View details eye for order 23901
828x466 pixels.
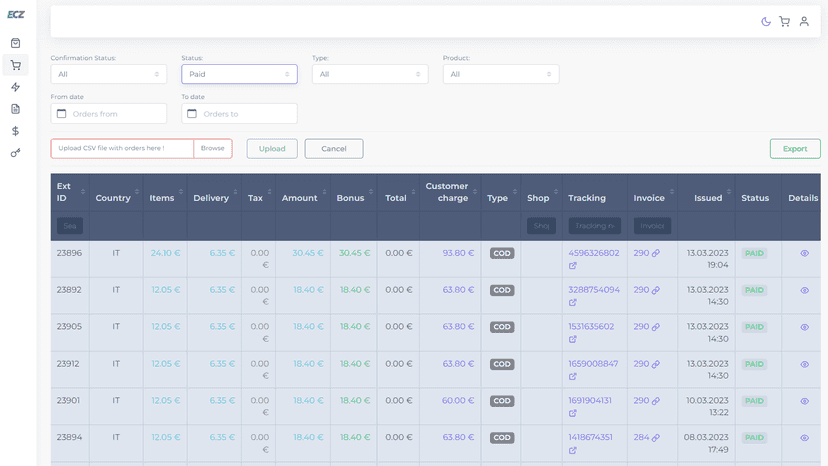click(804, 401)
